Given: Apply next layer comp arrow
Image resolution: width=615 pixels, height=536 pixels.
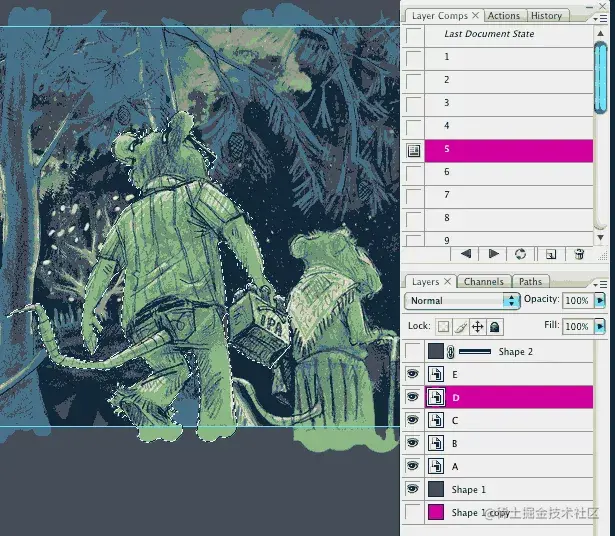Looking at the screenshot, I should (x=493, y=254).
